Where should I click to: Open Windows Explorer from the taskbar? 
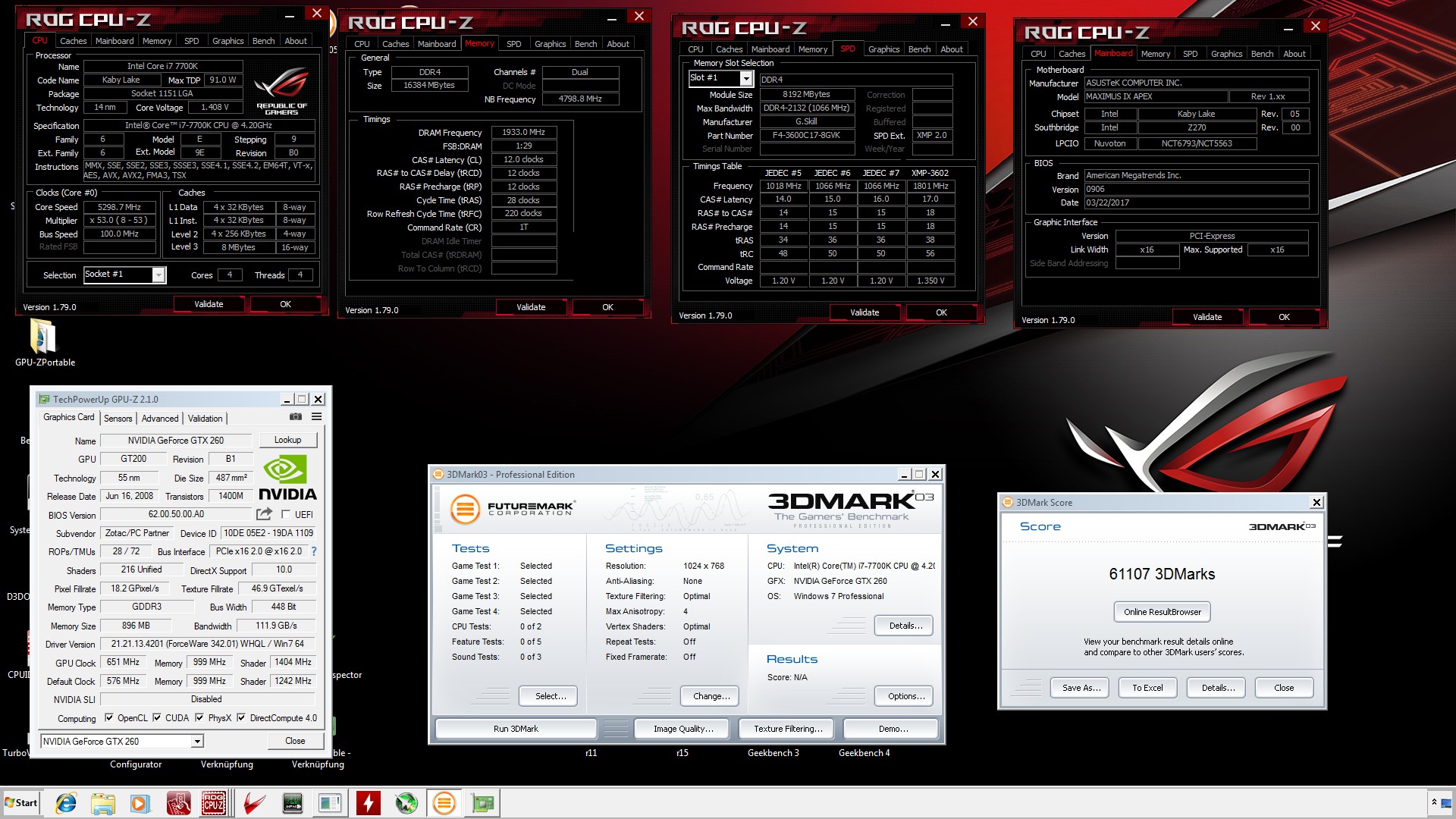103,803
